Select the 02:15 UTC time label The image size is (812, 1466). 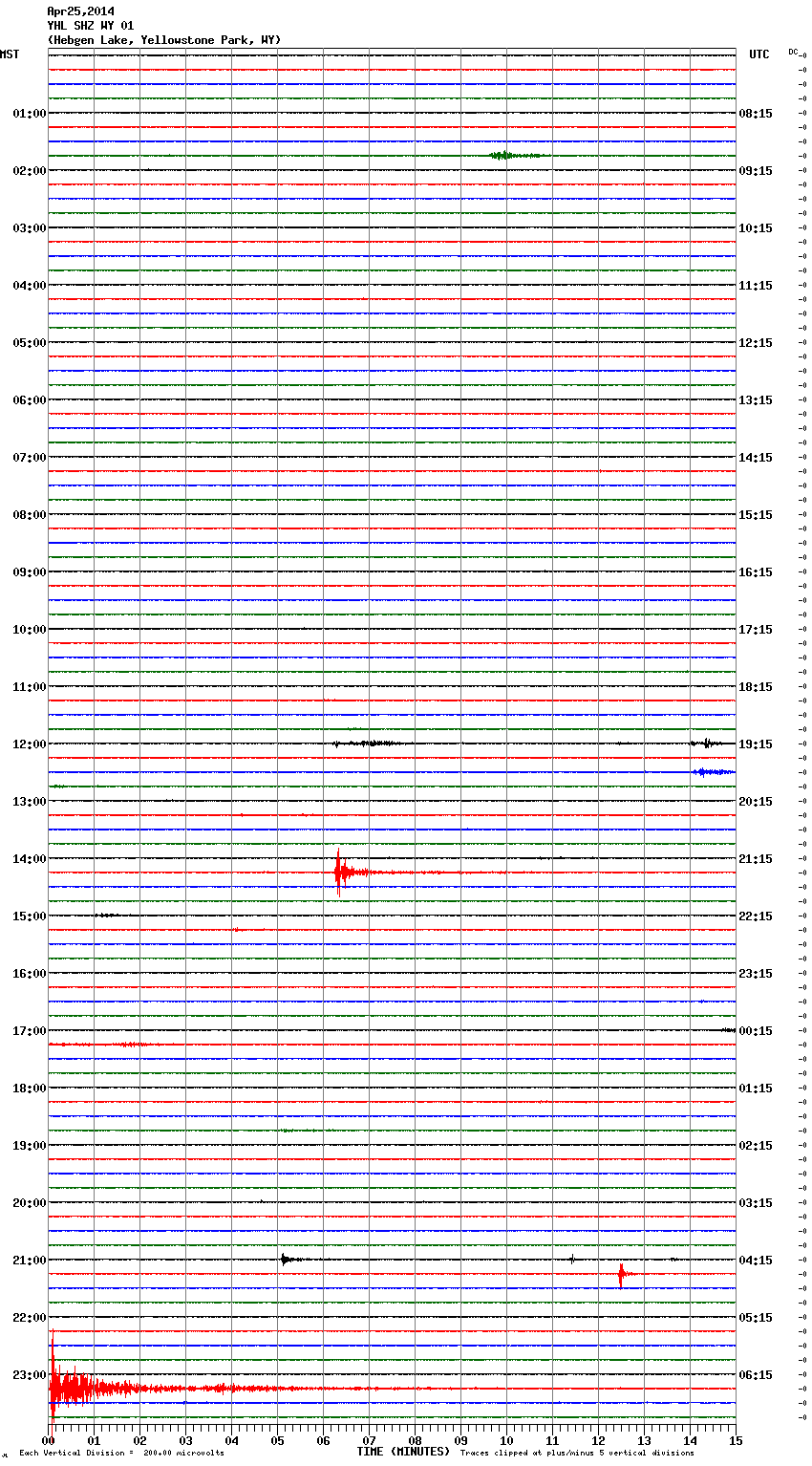(756, 1146)
